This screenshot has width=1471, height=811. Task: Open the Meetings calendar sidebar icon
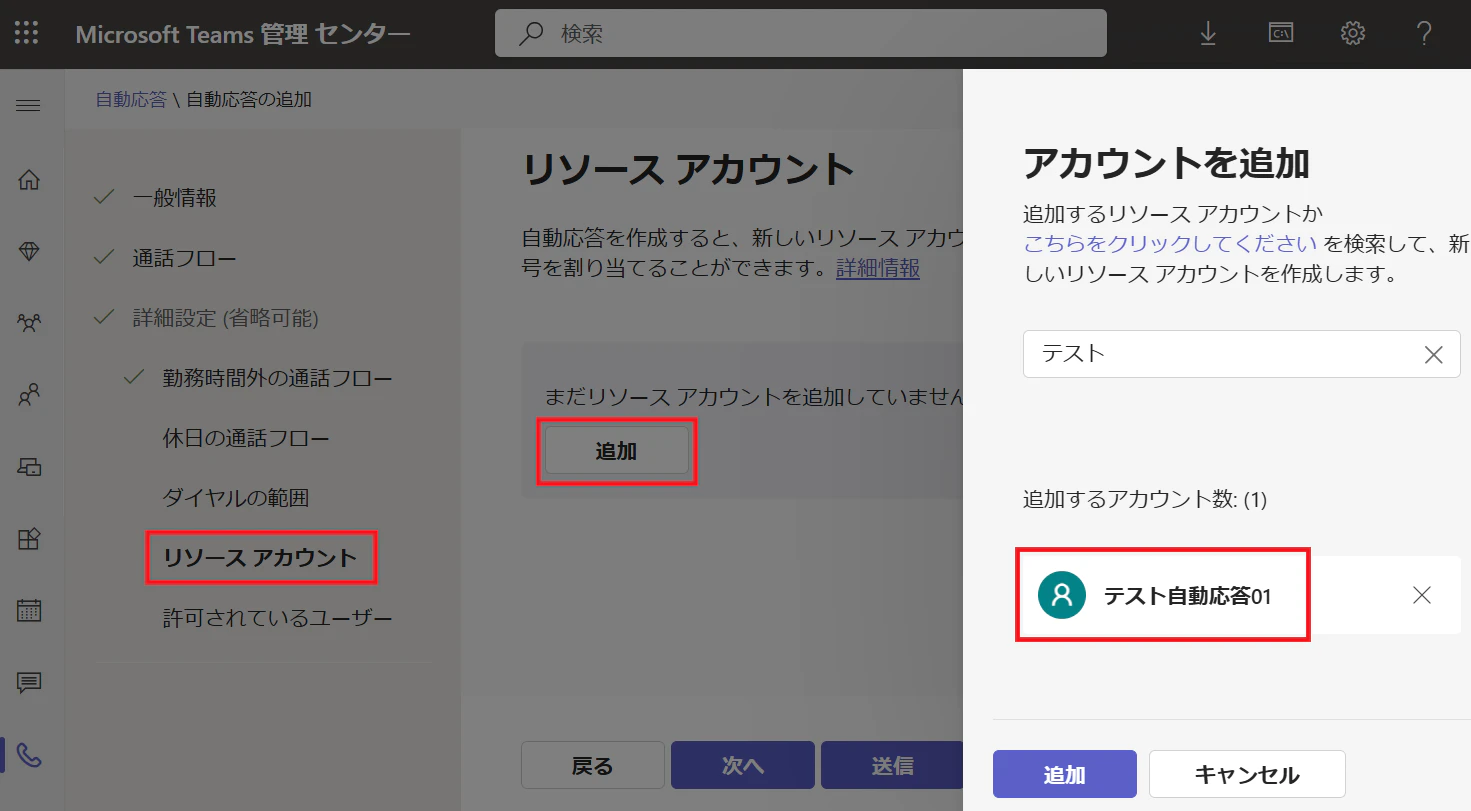pyautogui.click(x=29, y=611)
